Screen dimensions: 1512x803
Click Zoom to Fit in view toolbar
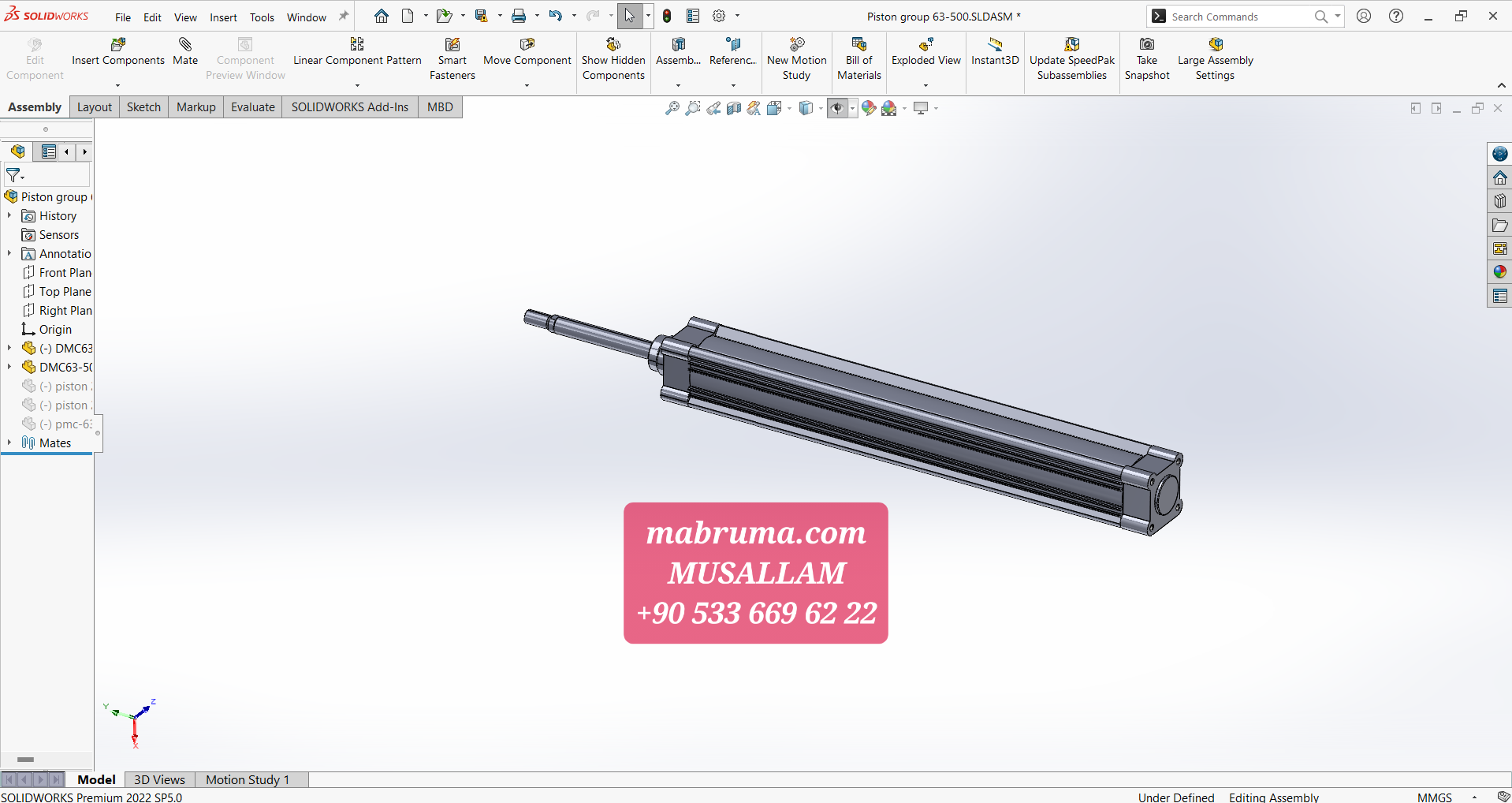click(x=672, y=108)
